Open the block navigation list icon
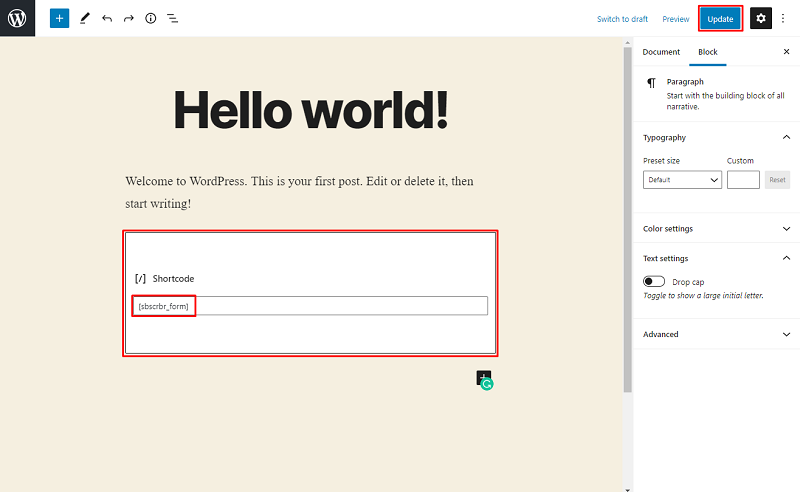800x492 pixels. (172, 18)
